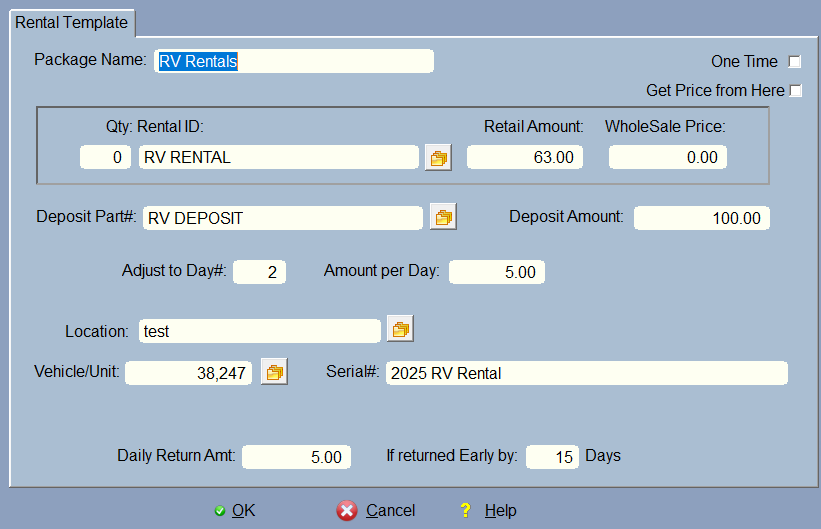Image resolution: width=821 pixels, height=529 pixels.
Task: Enable the One Time checkbox
Action: [794, 61]
